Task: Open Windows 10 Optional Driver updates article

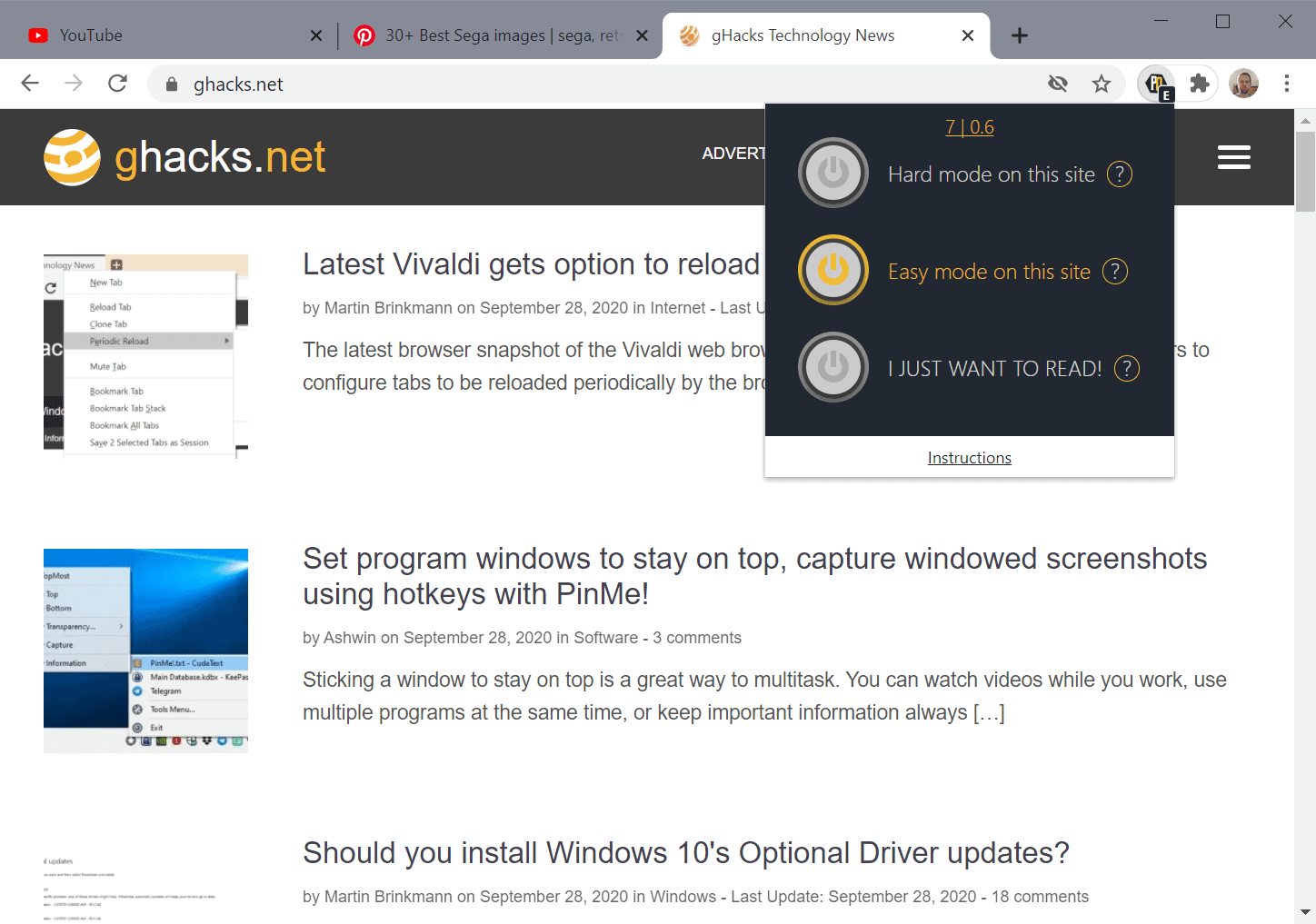Action: 686,853
